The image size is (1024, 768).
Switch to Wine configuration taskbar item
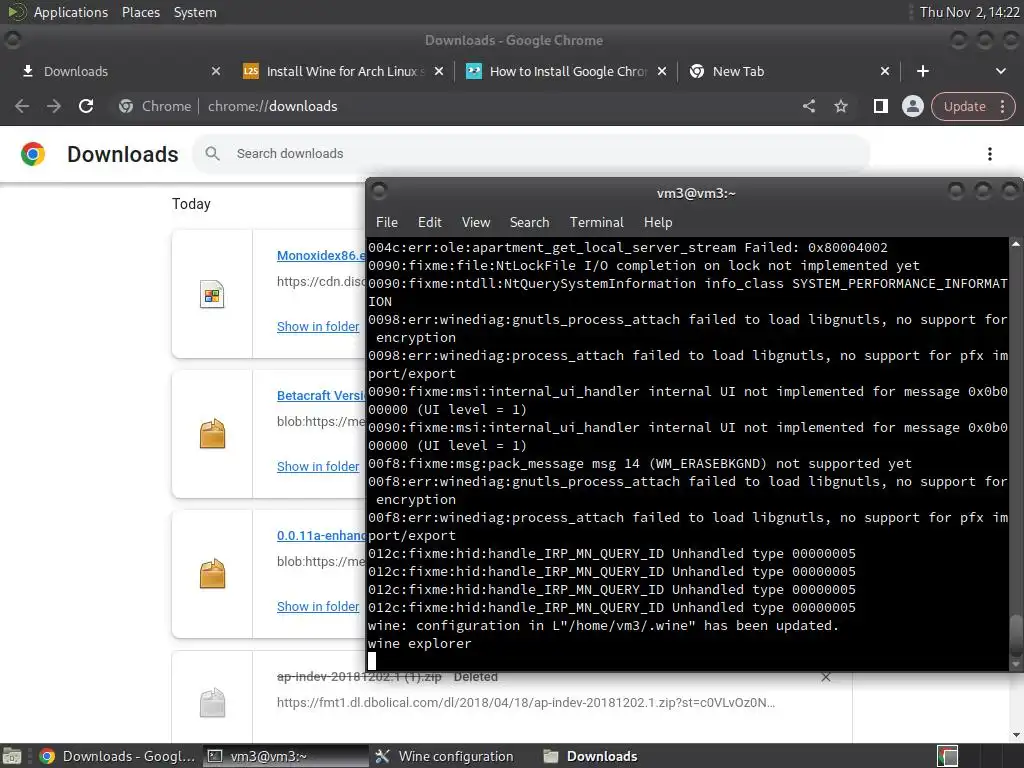451,756
